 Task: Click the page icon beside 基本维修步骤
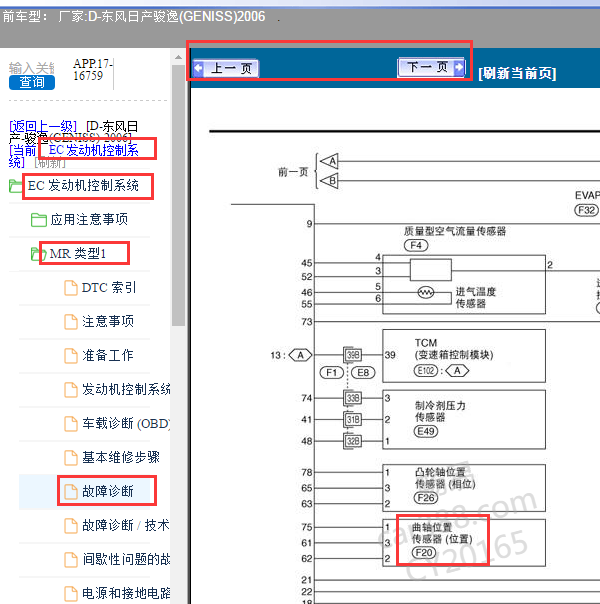tap(71, 458)
